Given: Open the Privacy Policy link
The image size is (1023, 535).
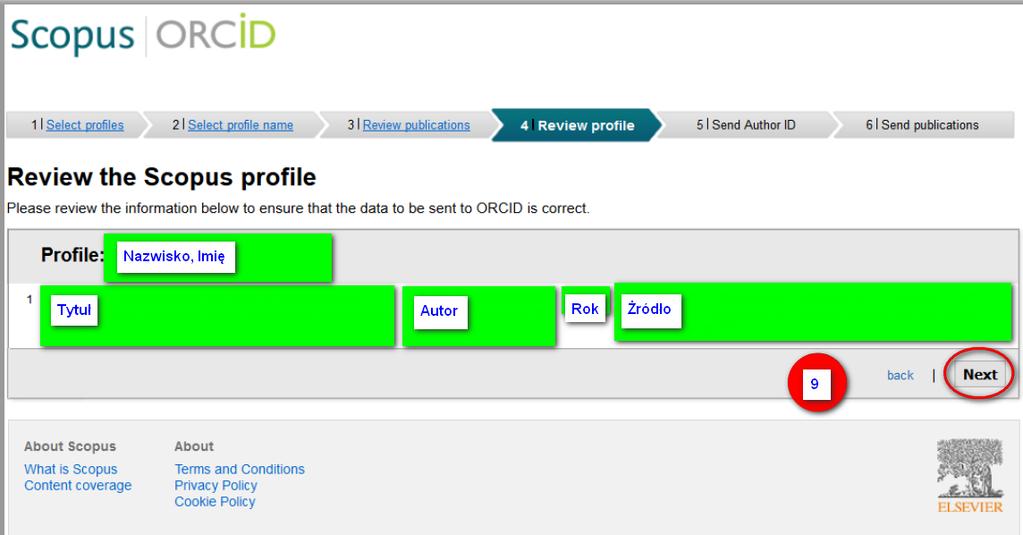Looking at the screenshot, I should 215,485.
